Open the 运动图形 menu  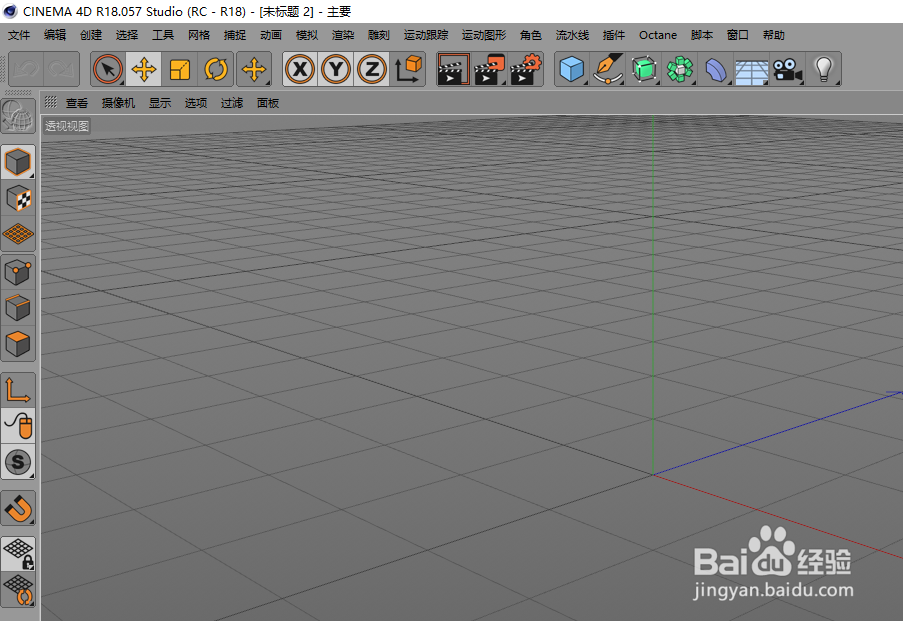click(x=484, y=35)
